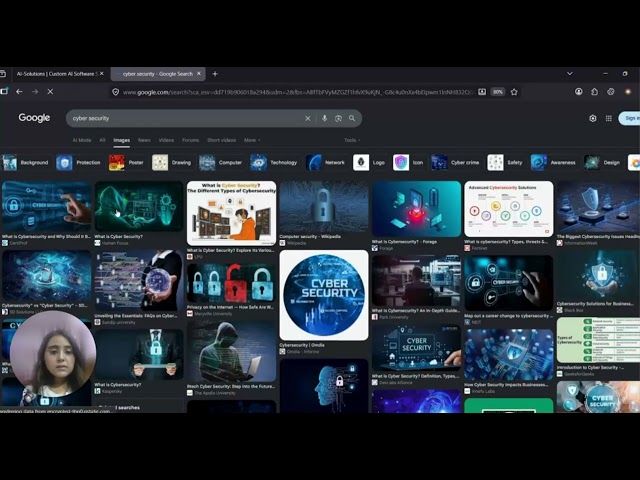Open the extensions icon in toolbar

(595, 92)
